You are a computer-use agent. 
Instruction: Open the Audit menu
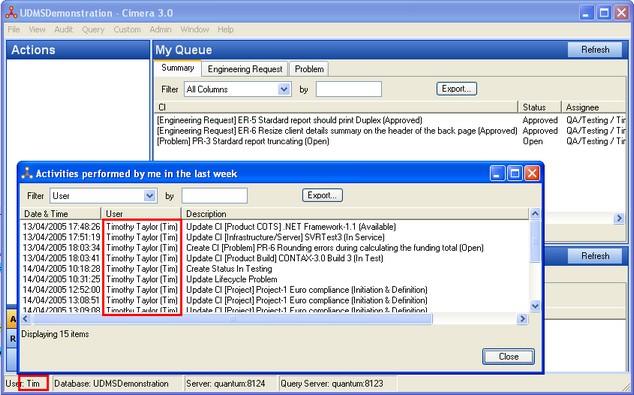pyautogui.click(x=63, y=30)
